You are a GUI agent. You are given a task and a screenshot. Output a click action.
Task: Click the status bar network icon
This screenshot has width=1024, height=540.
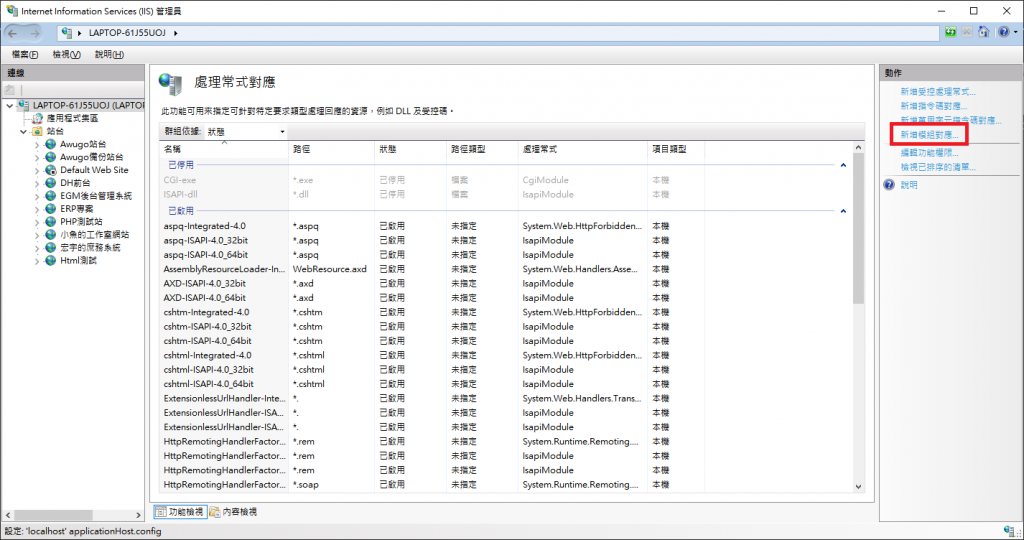1009,531
